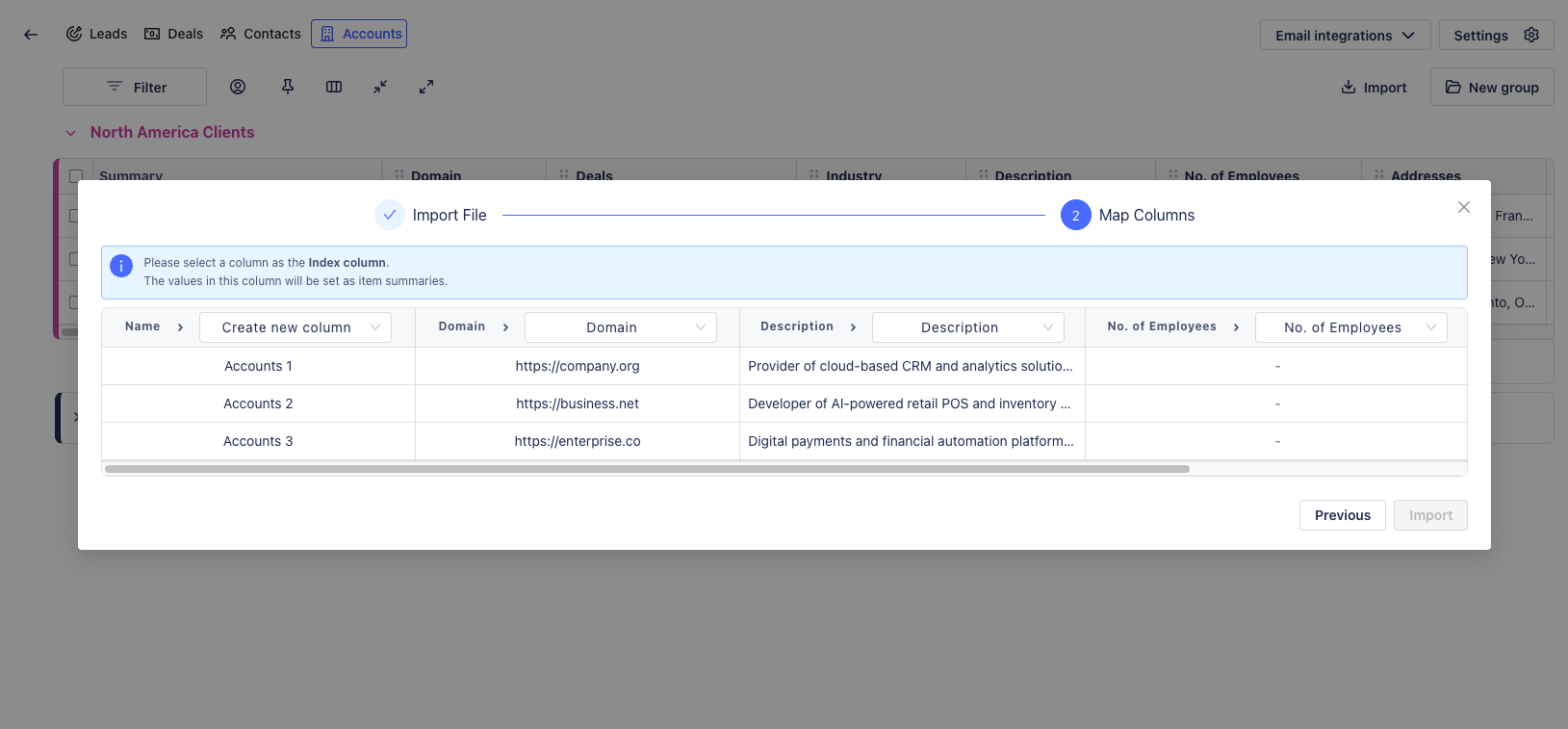The width and height of the screenshot is (1568, 729).
Task: Expand the No. of Employees mapping dropdown
Action: pyautogui.click(x=1350, y=327)
